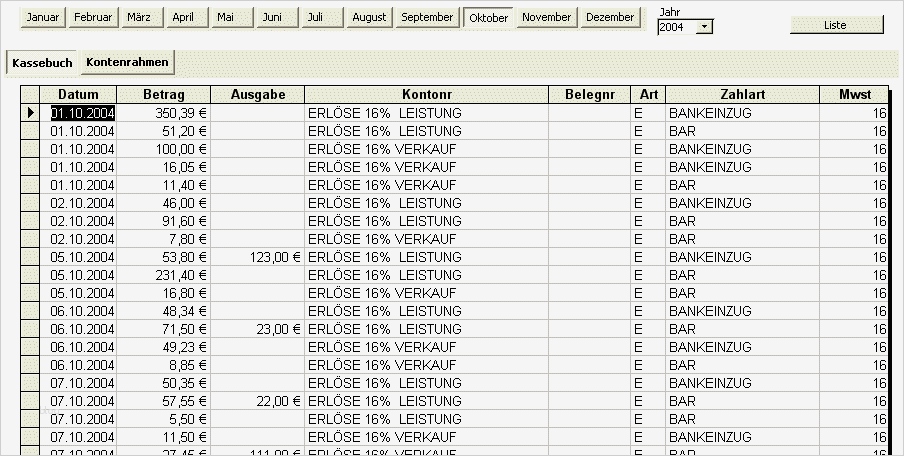Click the Betrag column header
The height and width of the screenshot is (456, 904).
pyautogui.click(x=164, y=95)
